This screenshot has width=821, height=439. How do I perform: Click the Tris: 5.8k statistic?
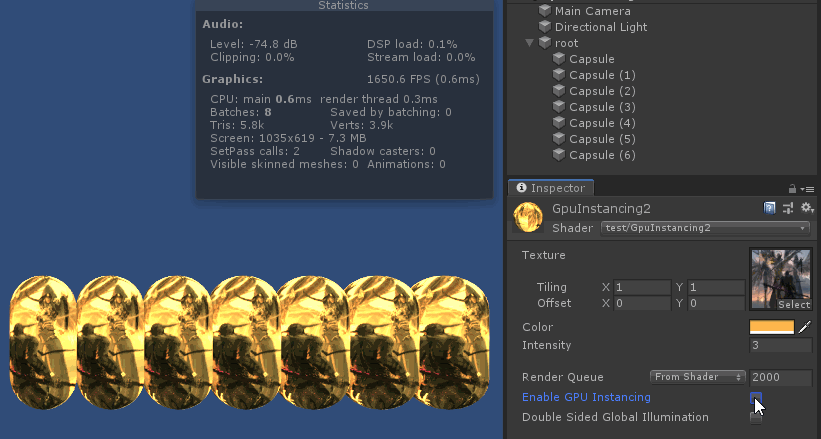[x=237, y=125]
